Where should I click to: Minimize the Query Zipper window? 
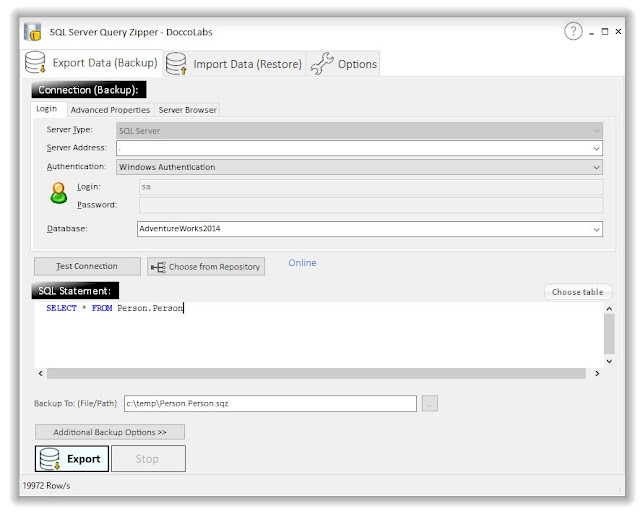[591, 32]
